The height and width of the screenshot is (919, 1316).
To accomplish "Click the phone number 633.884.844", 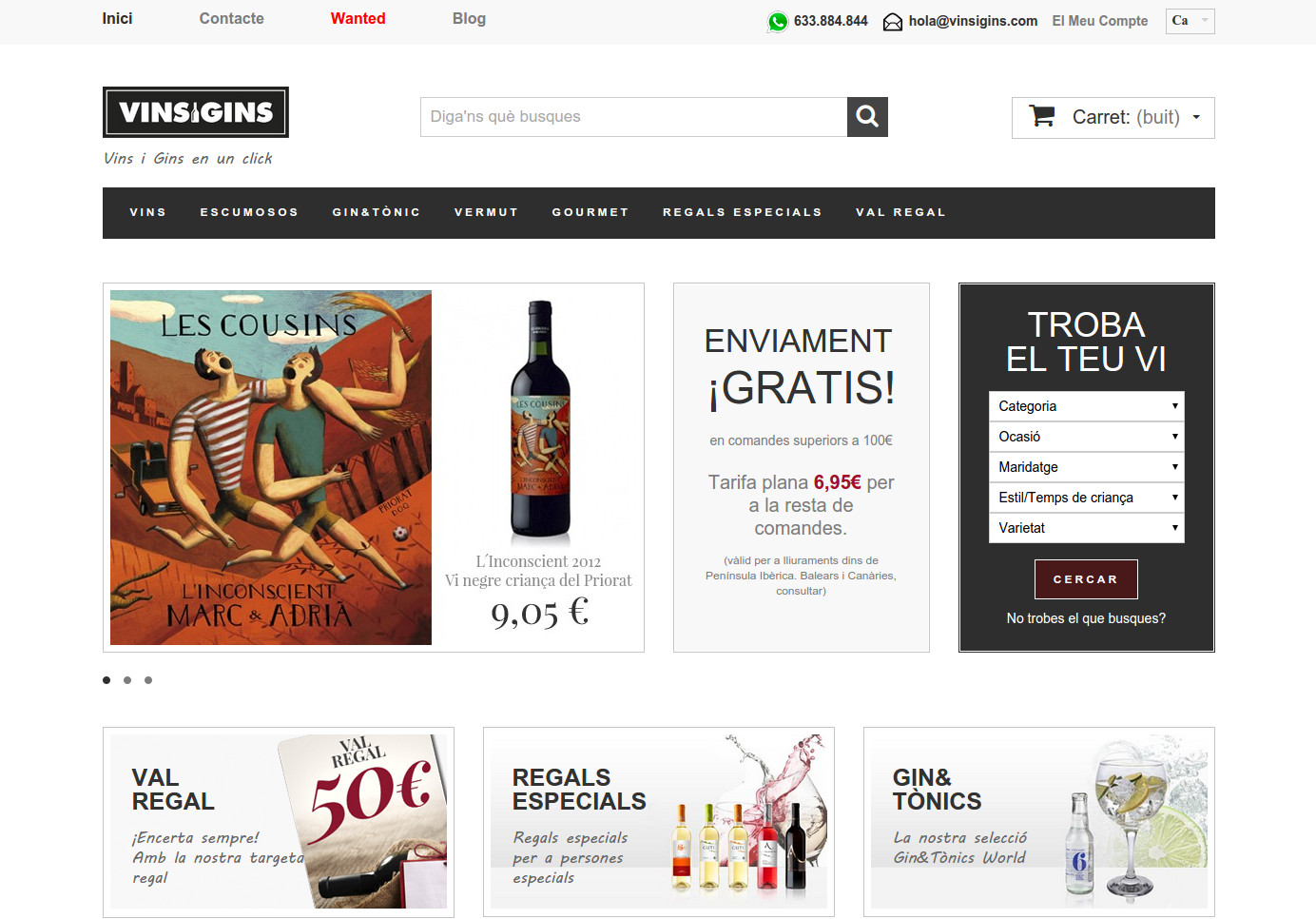I will pyautogui.click(x=831, y=21).
